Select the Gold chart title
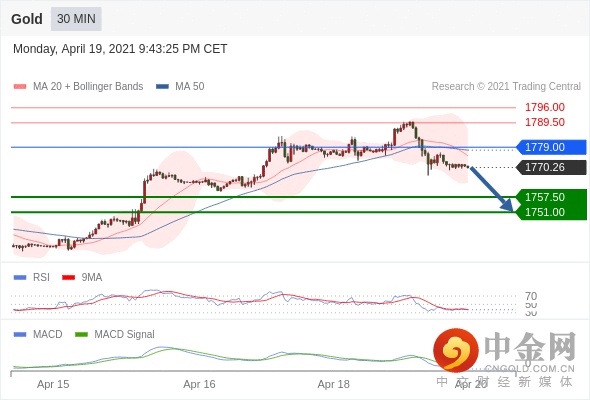The image size is (590, 400). 27,19
